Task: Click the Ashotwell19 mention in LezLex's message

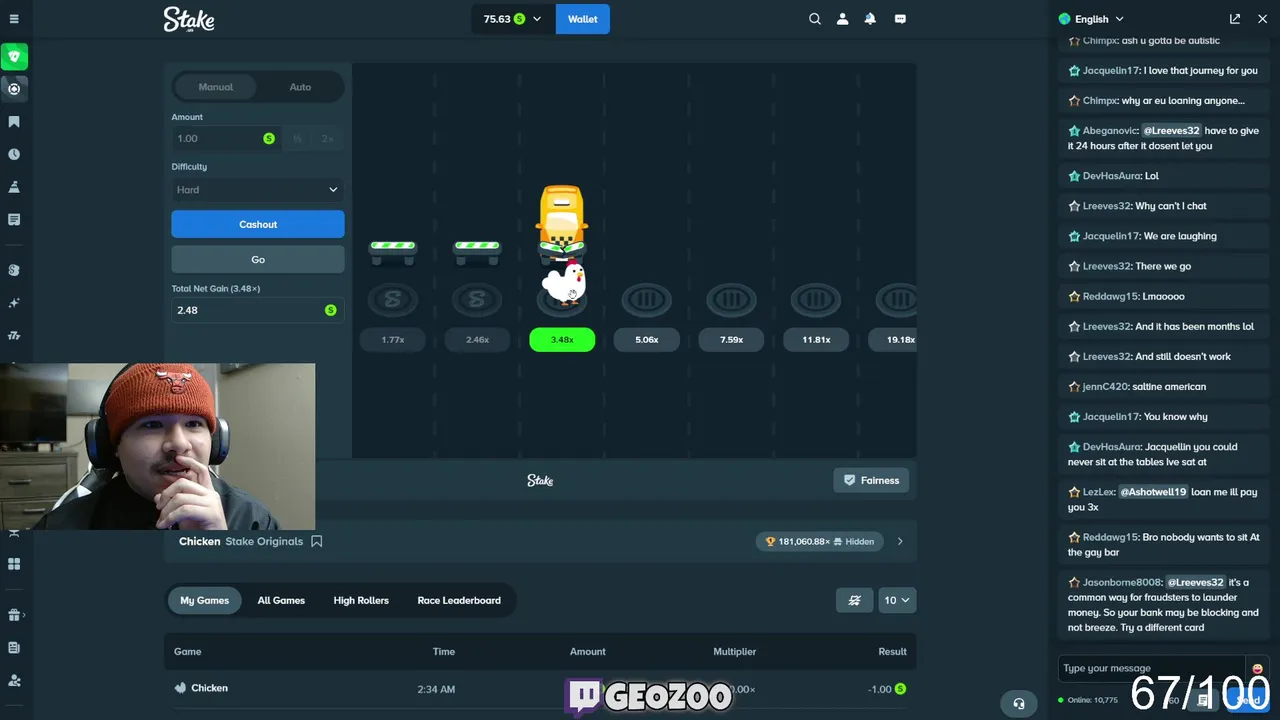Action: pos(1153,492)
